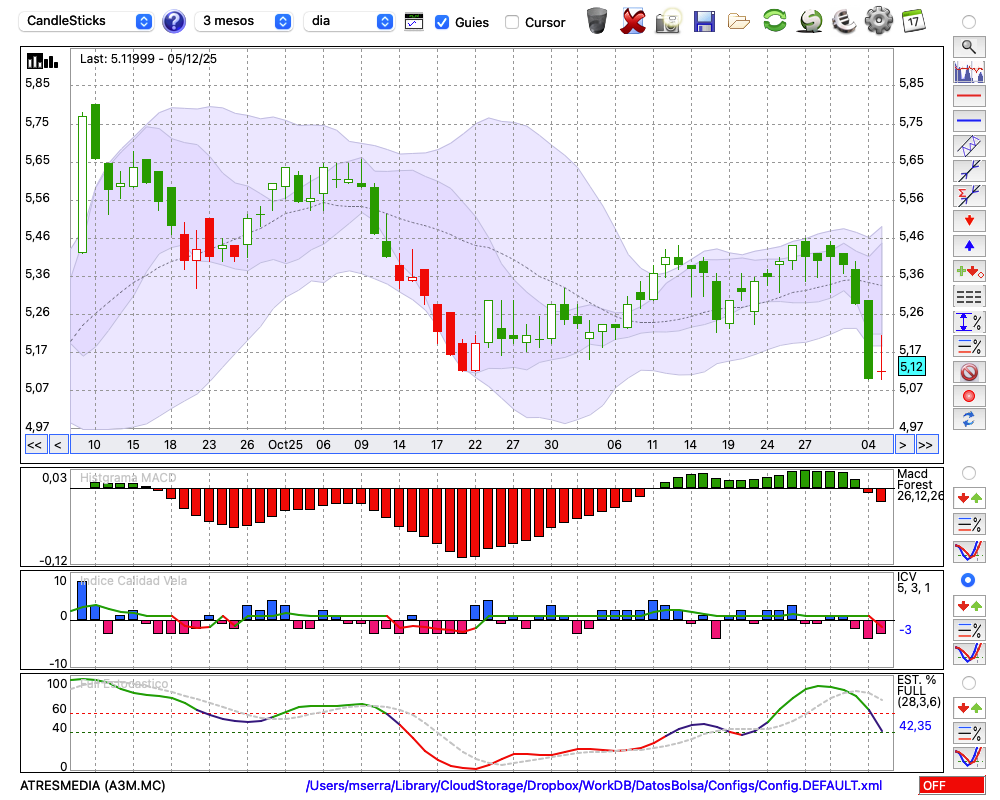Click the Macd Forest 26,12,26 label
The image size is (1000, 800).
(919, 484)
